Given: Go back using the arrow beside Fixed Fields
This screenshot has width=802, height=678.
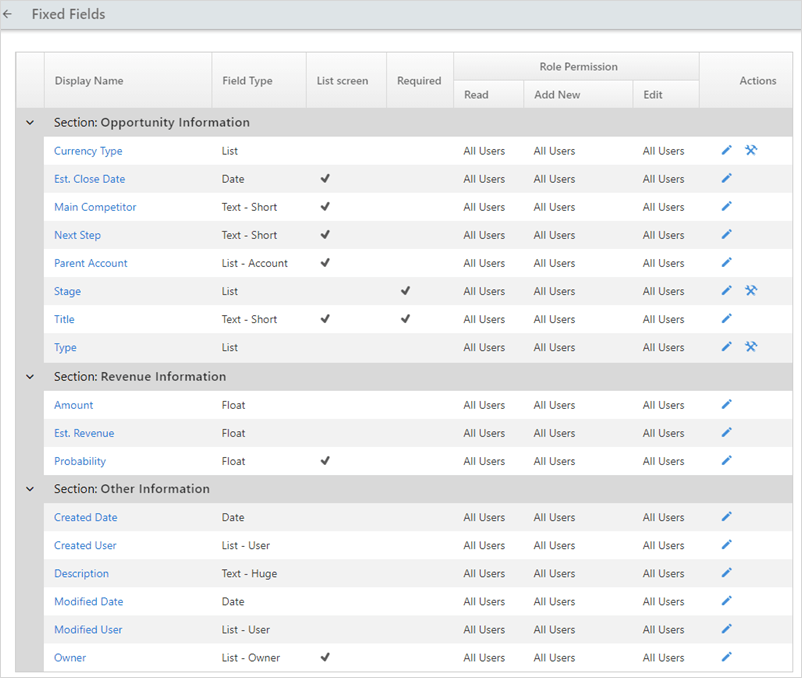Looking at the screenshot, I should (x=7, y=14).
